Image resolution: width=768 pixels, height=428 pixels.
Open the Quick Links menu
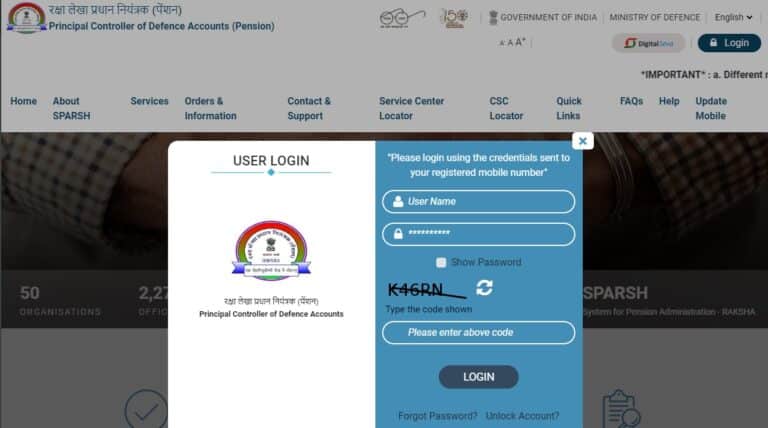(569, 108)
